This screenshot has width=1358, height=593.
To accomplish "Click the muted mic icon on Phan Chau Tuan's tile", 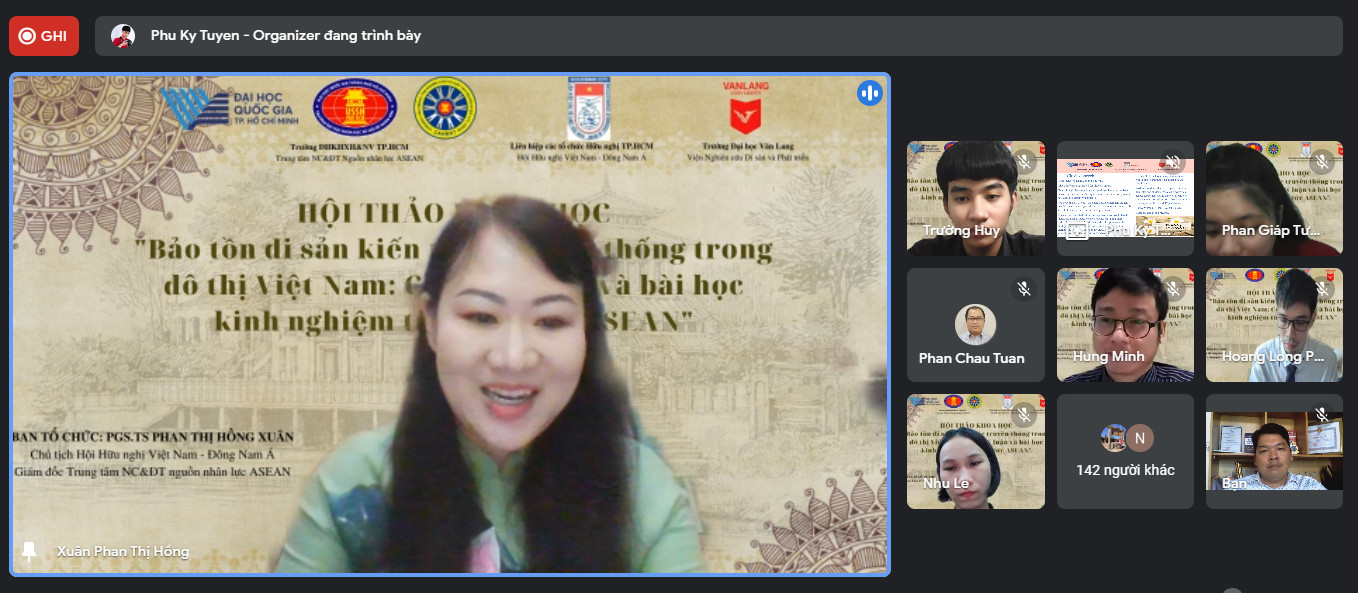I will coord(1023,289).
